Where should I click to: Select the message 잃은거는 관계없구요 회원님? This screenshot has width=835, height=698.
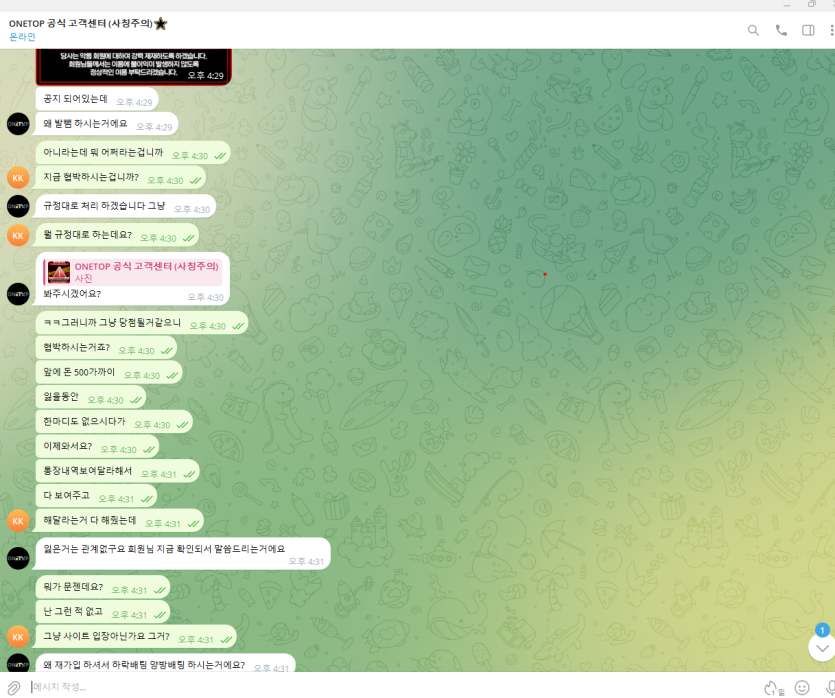coord(183,554)
